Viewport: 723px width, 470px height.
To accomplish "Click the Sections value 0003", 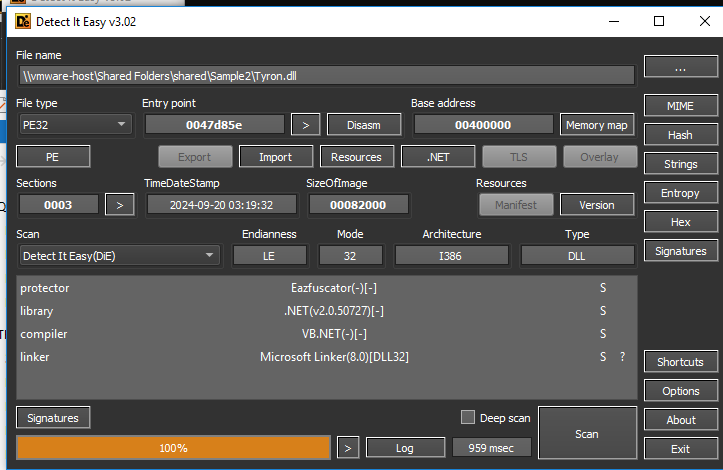I will point(58,205).
